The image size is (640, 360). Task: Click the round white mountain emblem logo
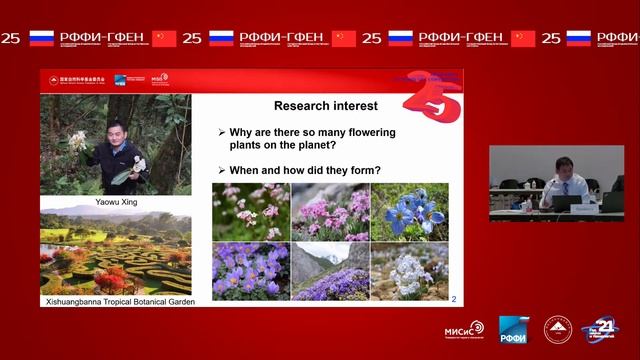click(558, 329)
